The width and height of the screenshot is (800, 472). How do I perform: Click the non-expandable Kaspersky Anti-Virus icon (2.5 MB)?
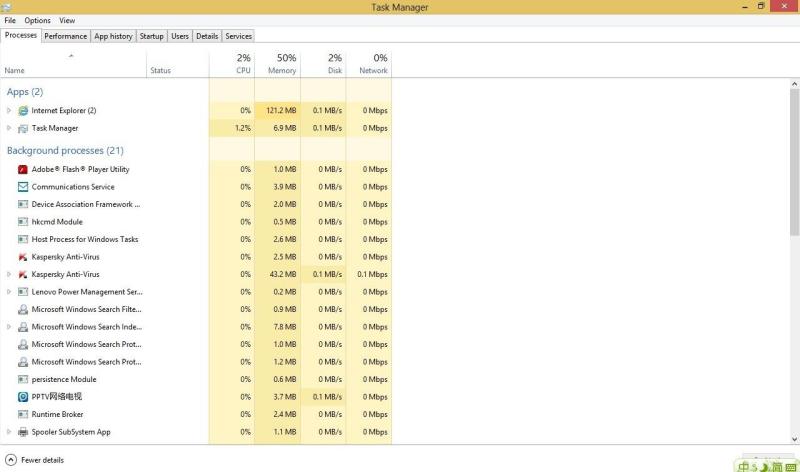click(x=23, y=257)
